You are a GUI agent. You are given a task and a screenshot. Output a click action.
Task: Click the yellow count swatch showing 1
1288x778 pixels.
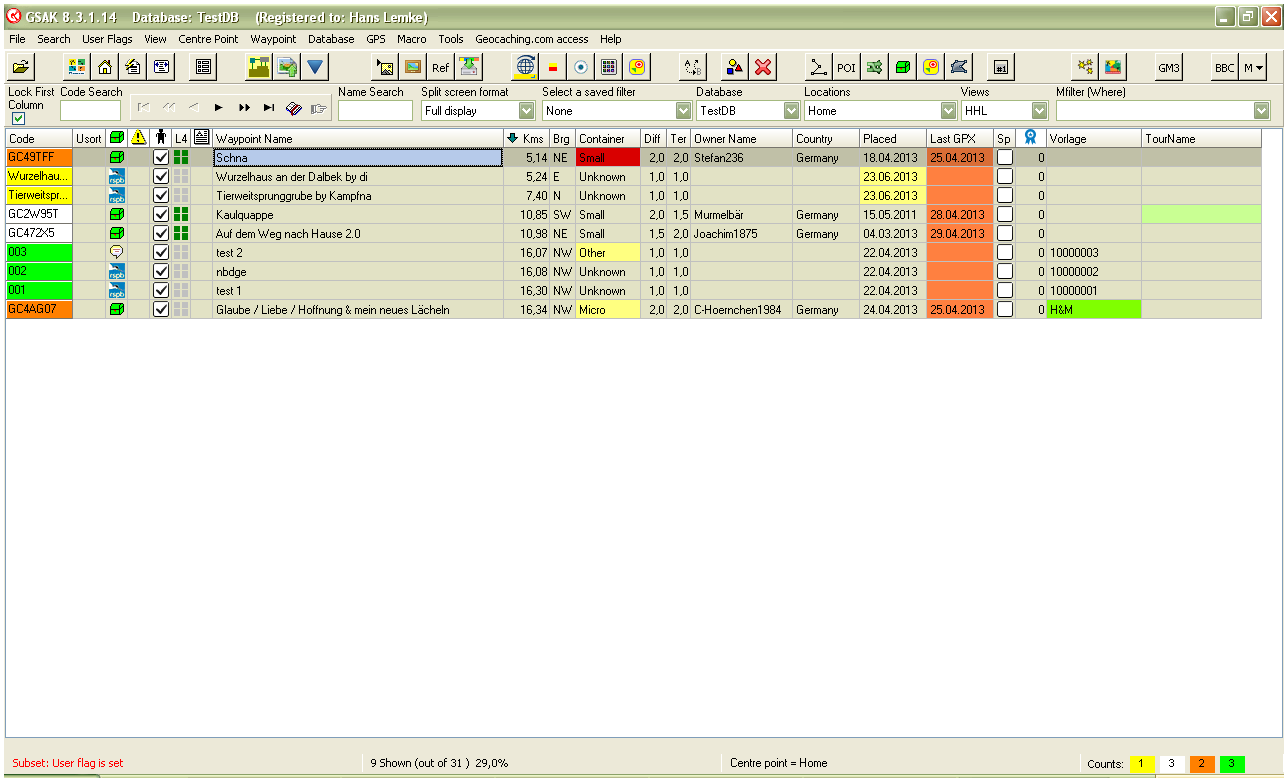pos(1142,764)
